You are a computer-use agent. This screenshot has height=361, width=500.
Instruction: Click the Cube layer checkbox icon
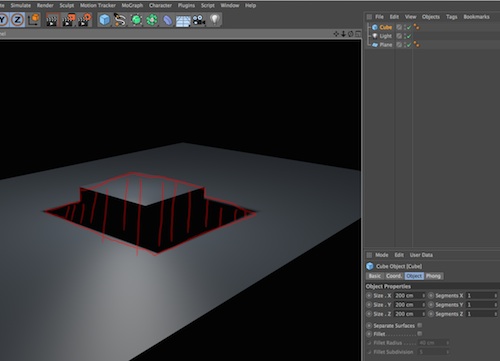(399, 27)
